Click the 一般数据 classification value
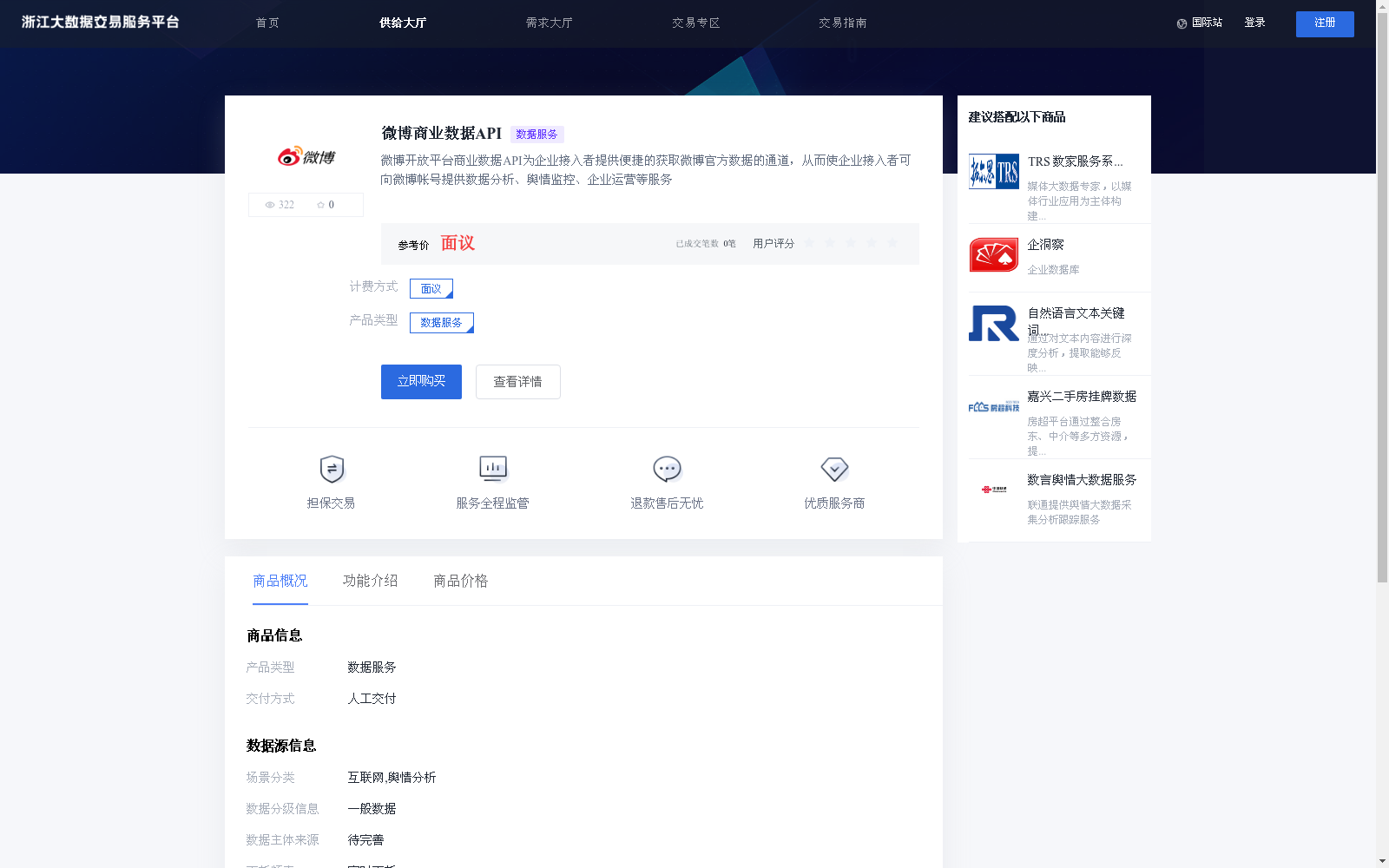Viewport: 1389px width, 868px height. tap(372, 809)
